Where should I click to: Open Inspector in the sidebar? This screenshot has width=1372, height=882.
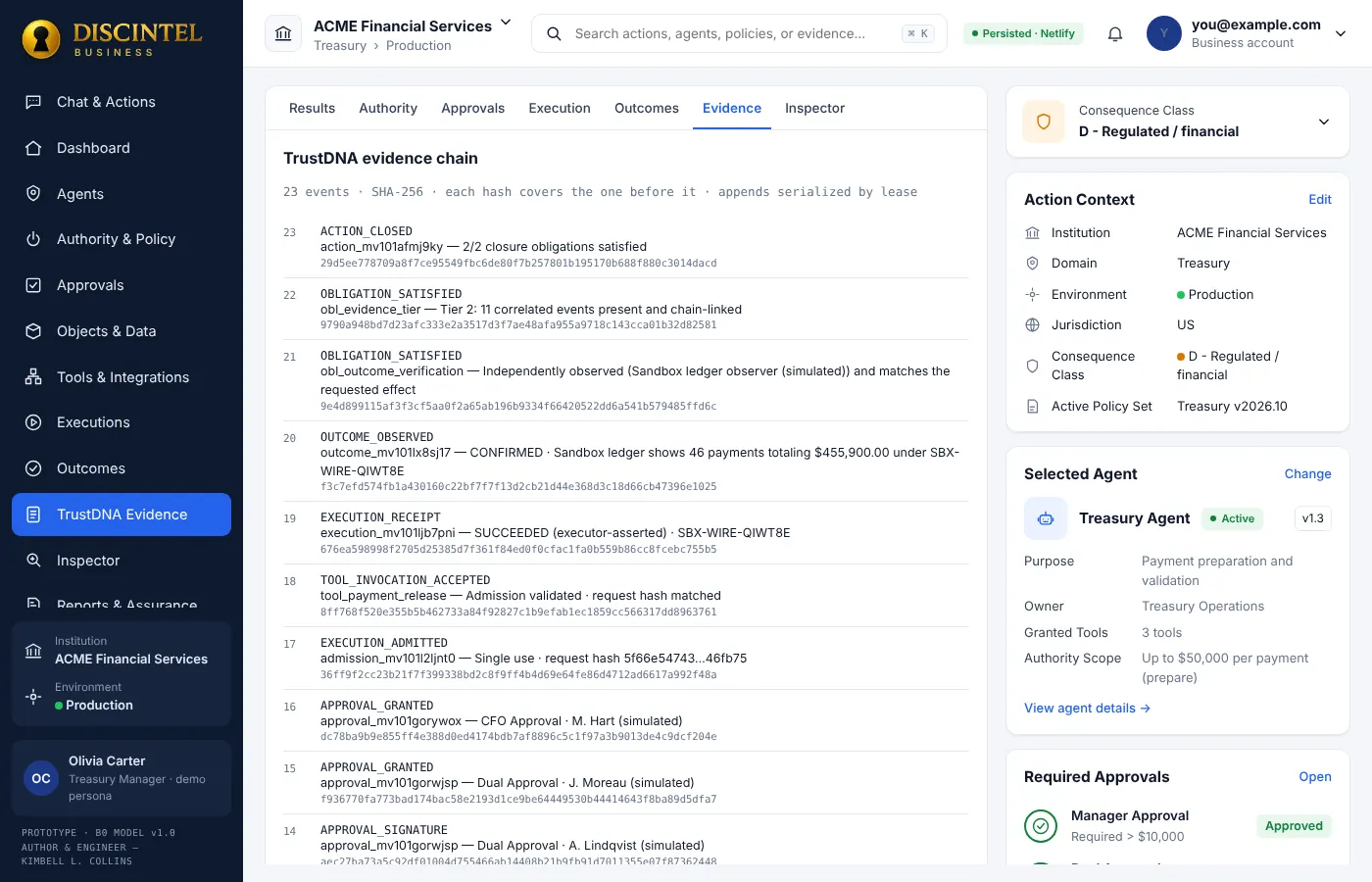click(122, 561)
